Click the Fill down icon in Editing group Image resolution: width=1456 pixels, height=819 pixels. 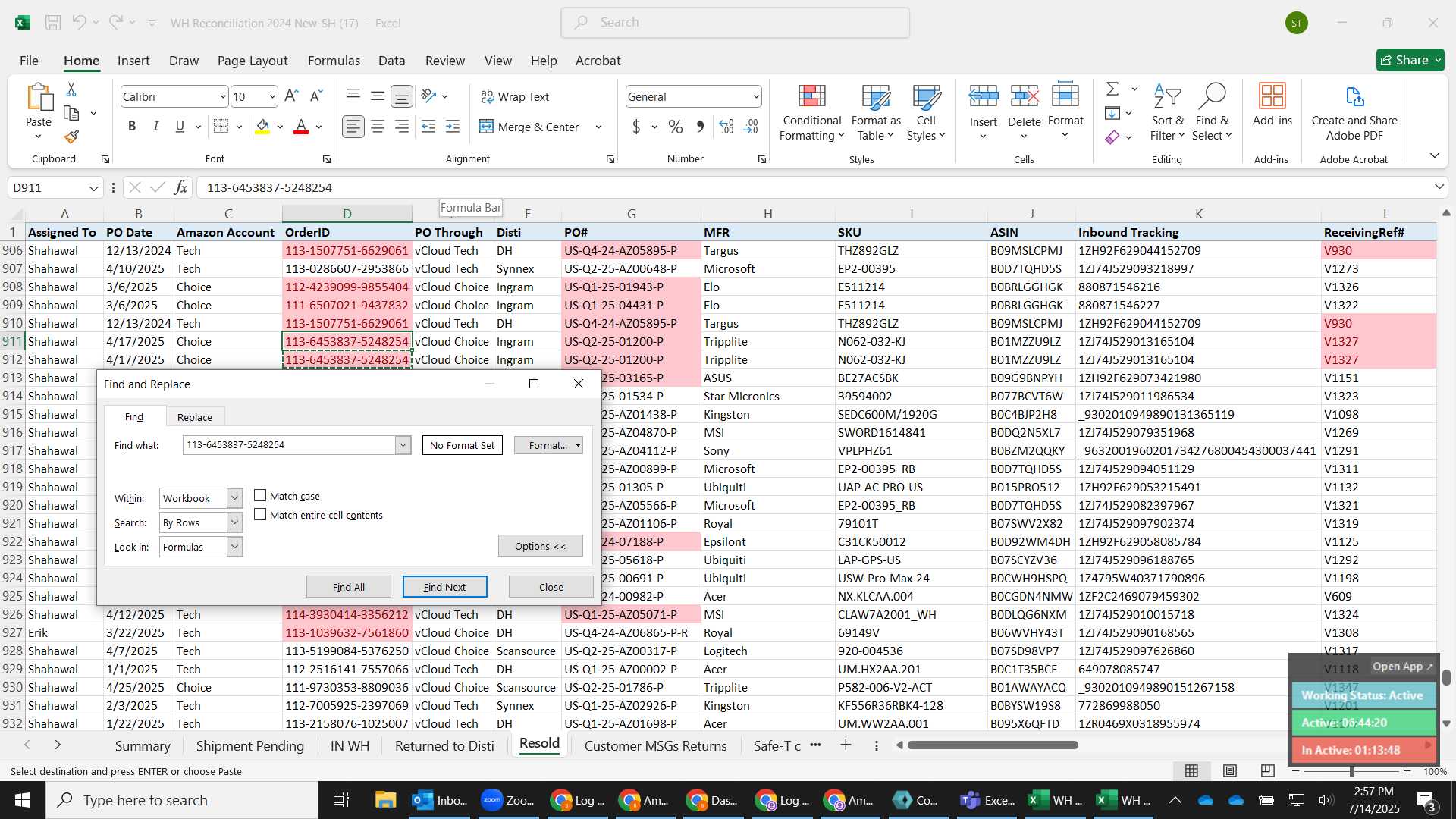pyautogui.click(x=1112, y=113)
